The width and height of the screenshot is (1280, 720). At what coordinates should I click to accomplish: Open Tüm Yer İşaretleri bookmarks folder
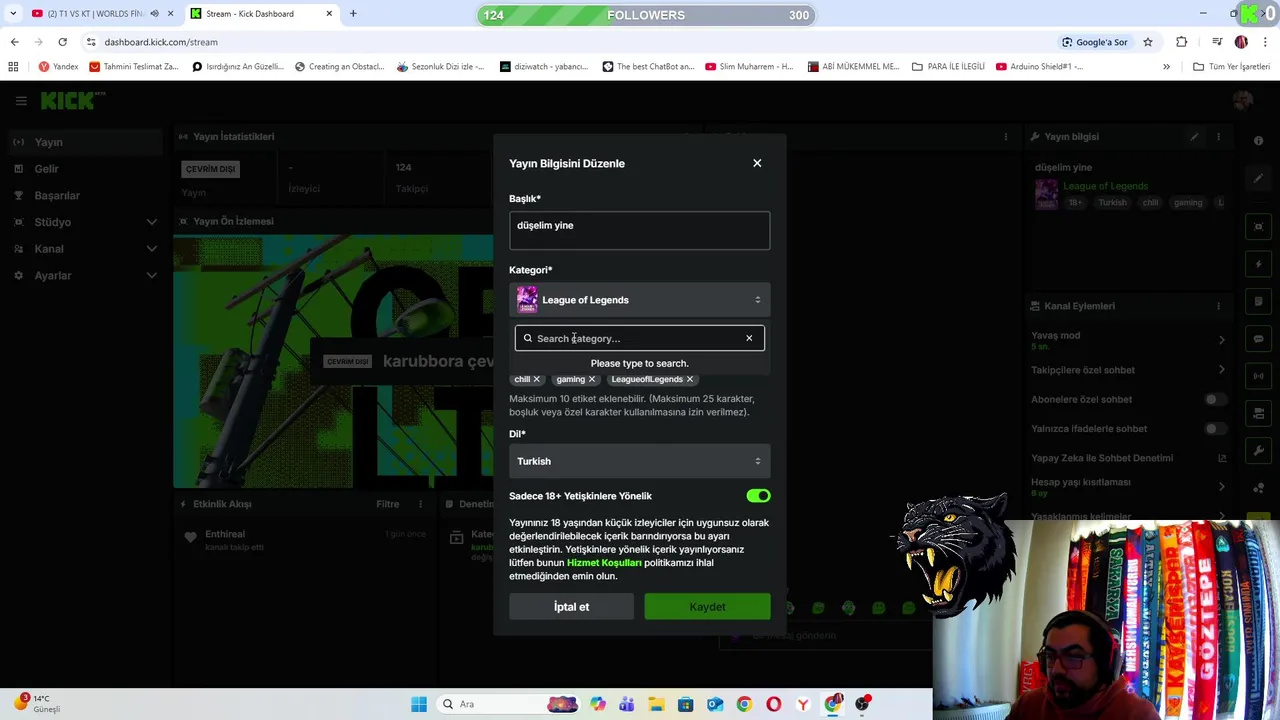point(1231,66)
